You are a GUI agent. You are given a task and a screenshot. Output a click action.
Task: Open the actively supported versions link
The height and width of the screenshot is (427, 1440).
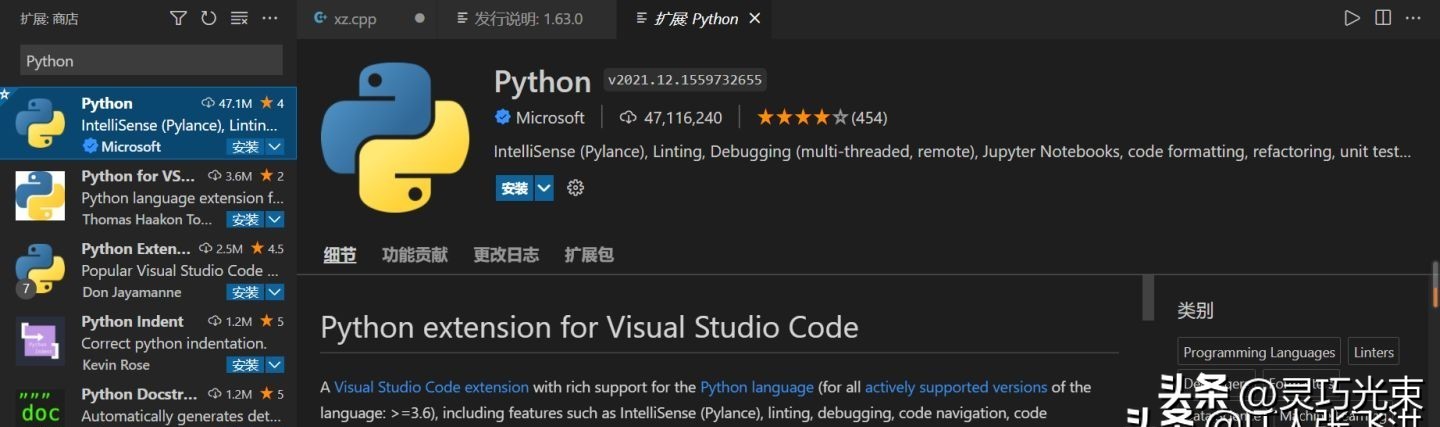point(956,387)
